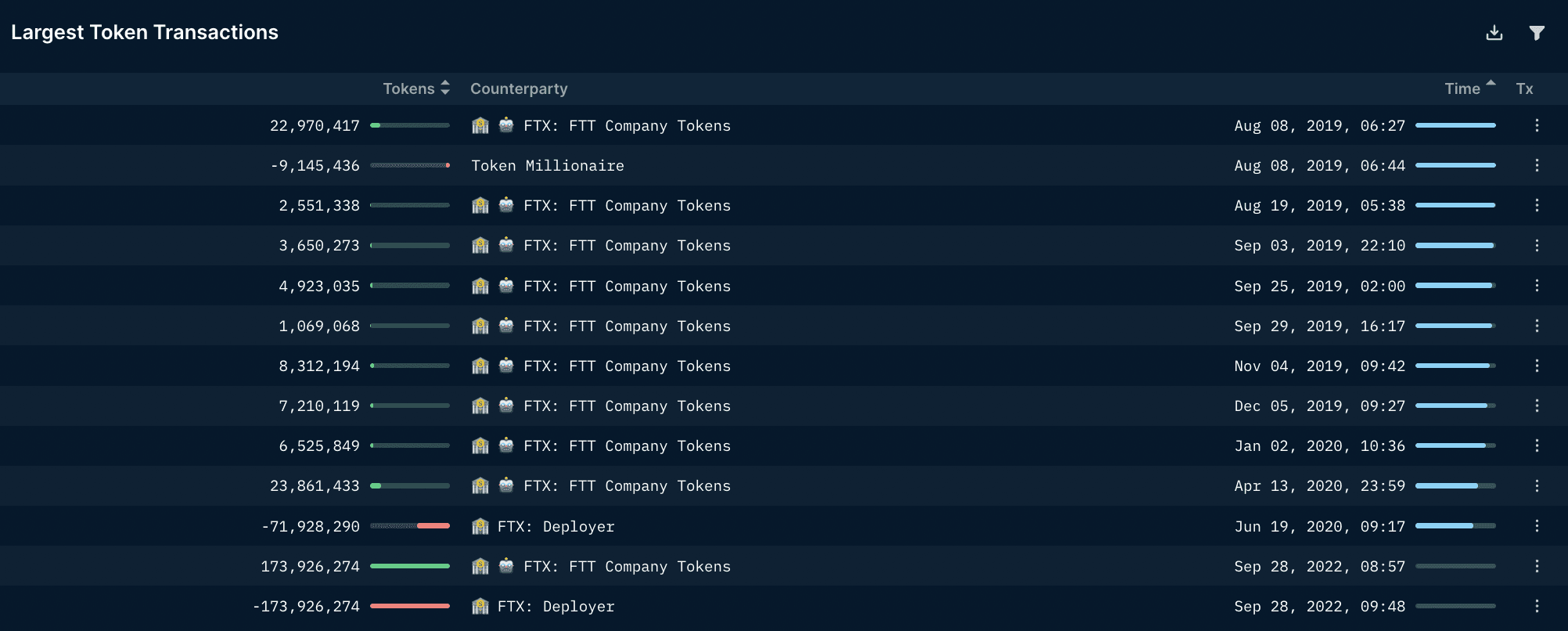
Task: Open FTX: FTT Company Tokens for 173,926,274
Action: click(628, 566)
